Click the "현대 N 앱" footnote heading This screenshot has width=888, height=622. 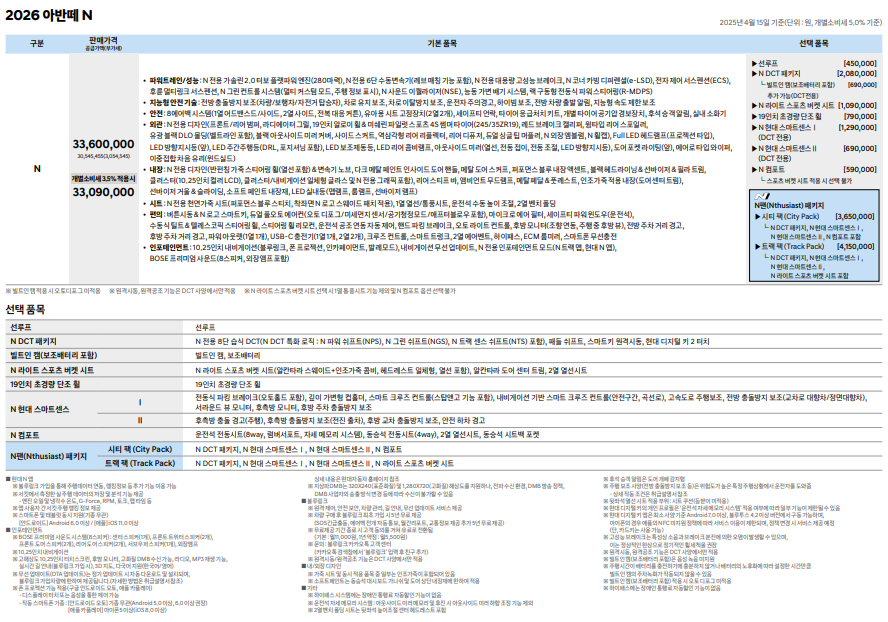tap(20, 479)
